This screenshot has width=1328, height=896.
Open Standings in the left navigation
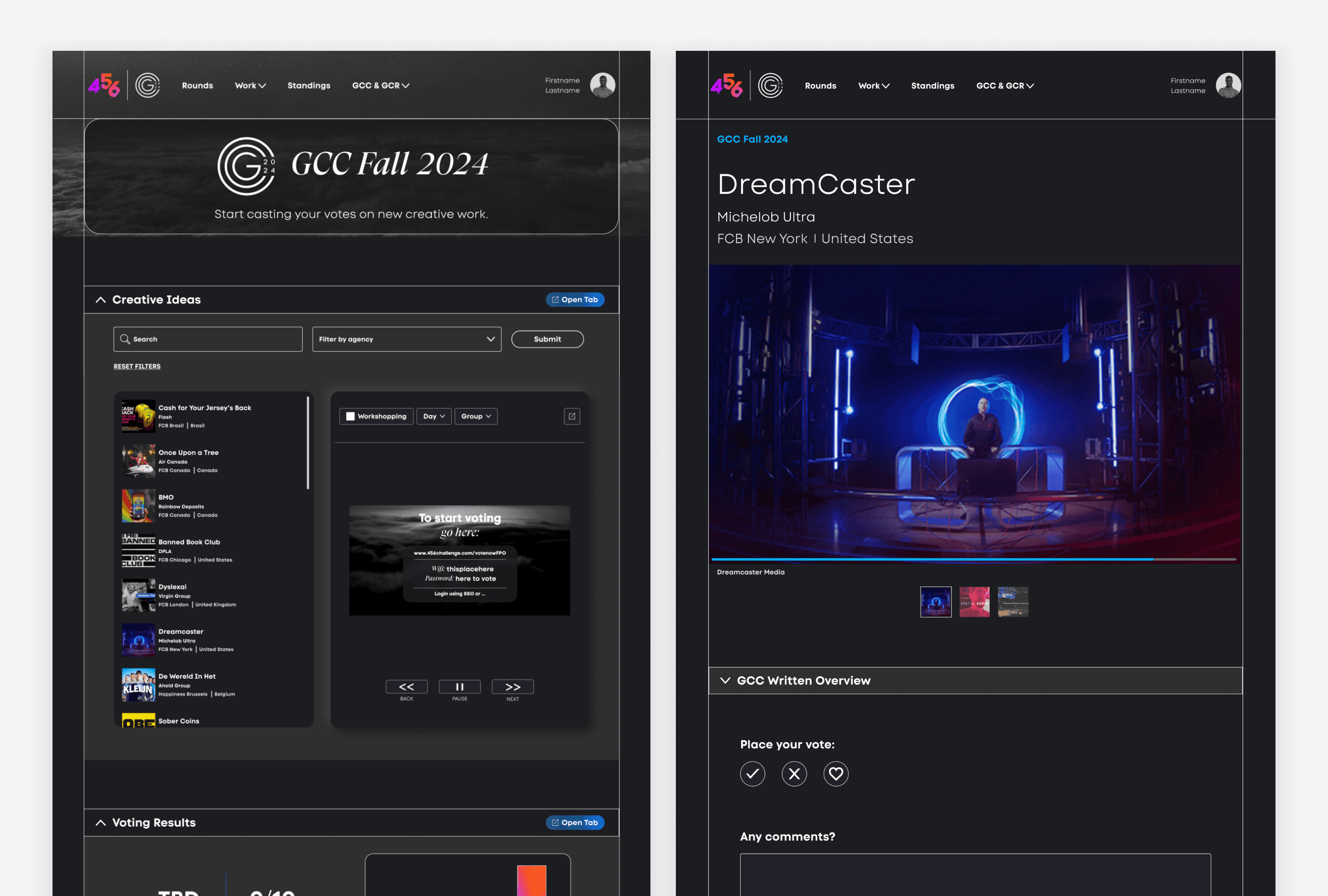pyautogui.click(x=309, y=85)
